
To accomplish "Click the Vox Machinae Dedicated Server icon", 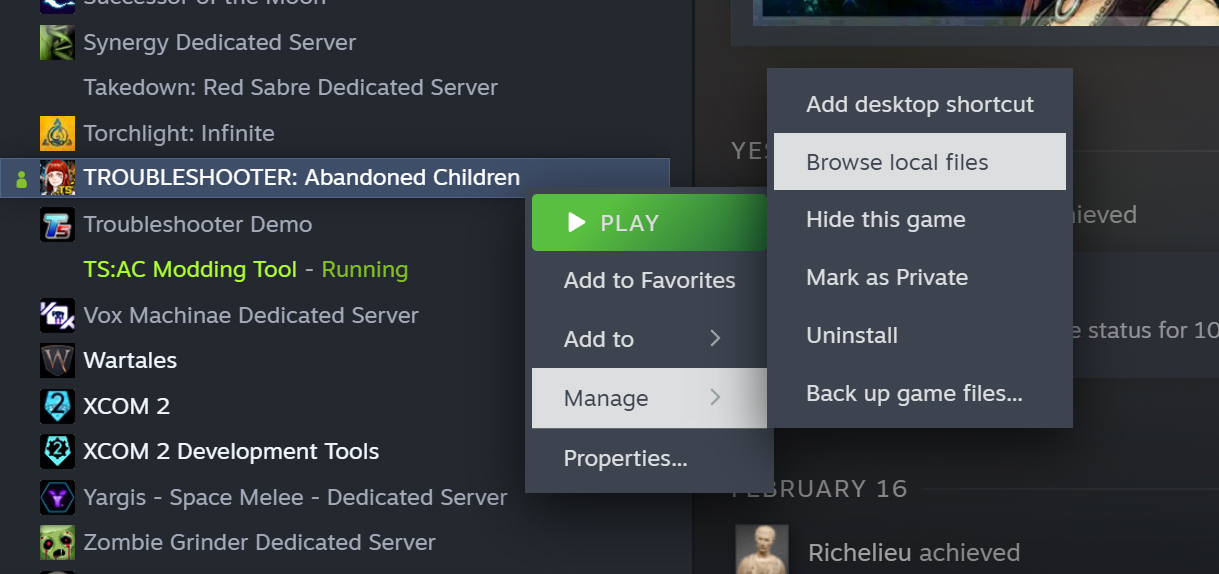I will (57, 315).
